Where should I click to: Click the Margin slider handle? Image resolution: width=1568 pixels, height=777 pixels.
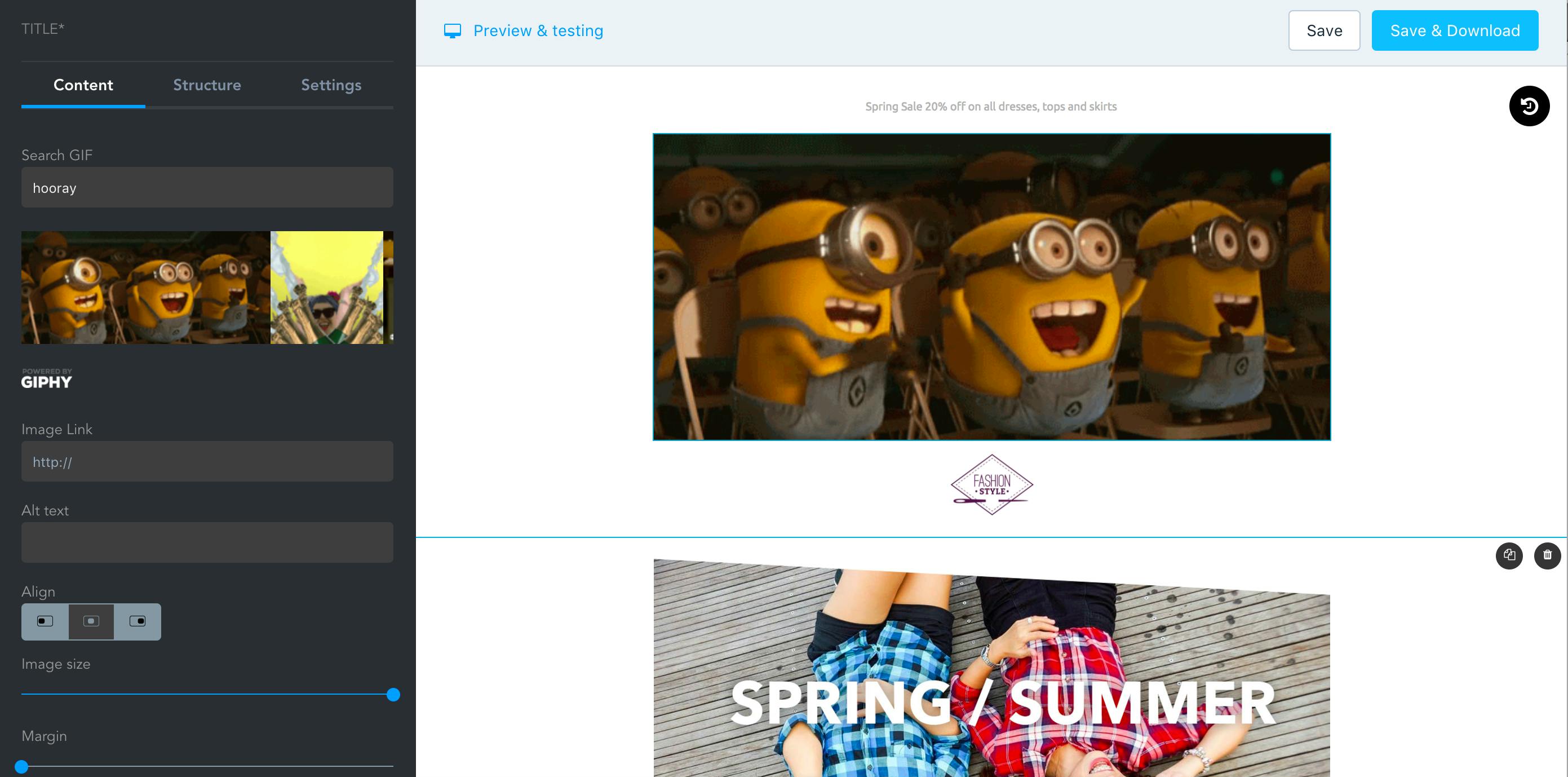(22, 766)
